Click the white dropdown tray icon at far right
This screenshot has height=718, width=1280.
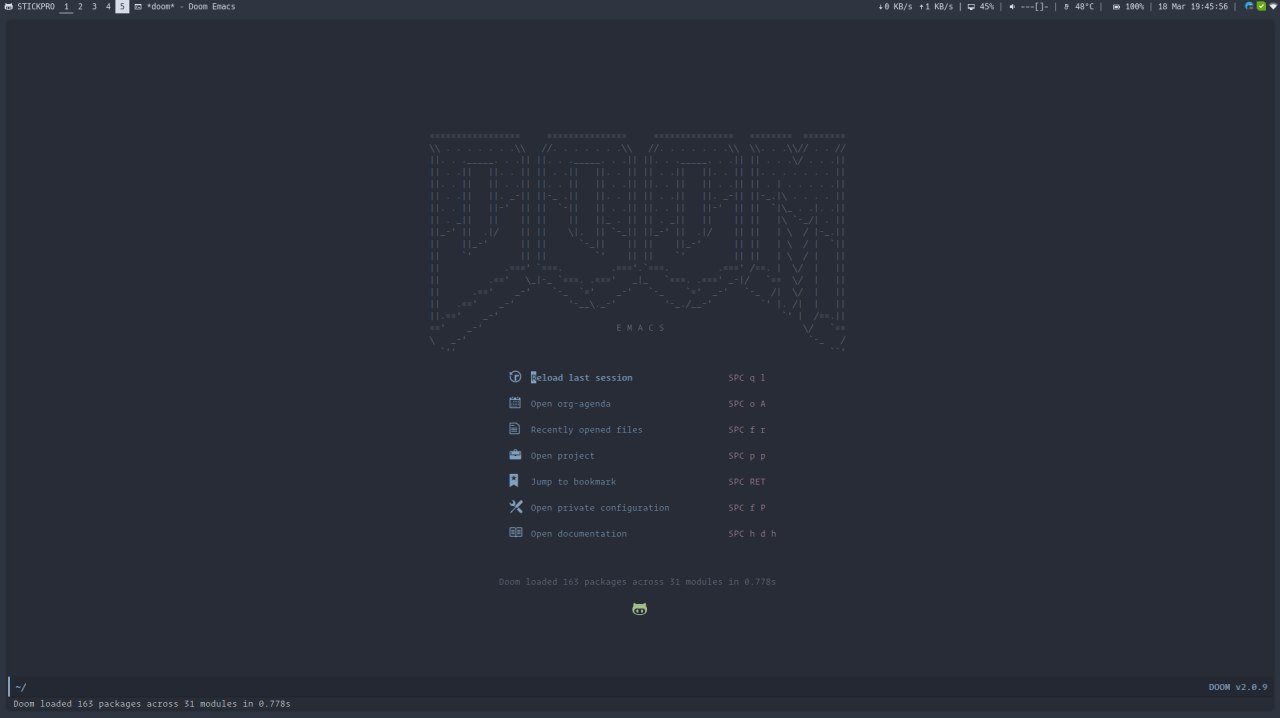click(1273, 6)
